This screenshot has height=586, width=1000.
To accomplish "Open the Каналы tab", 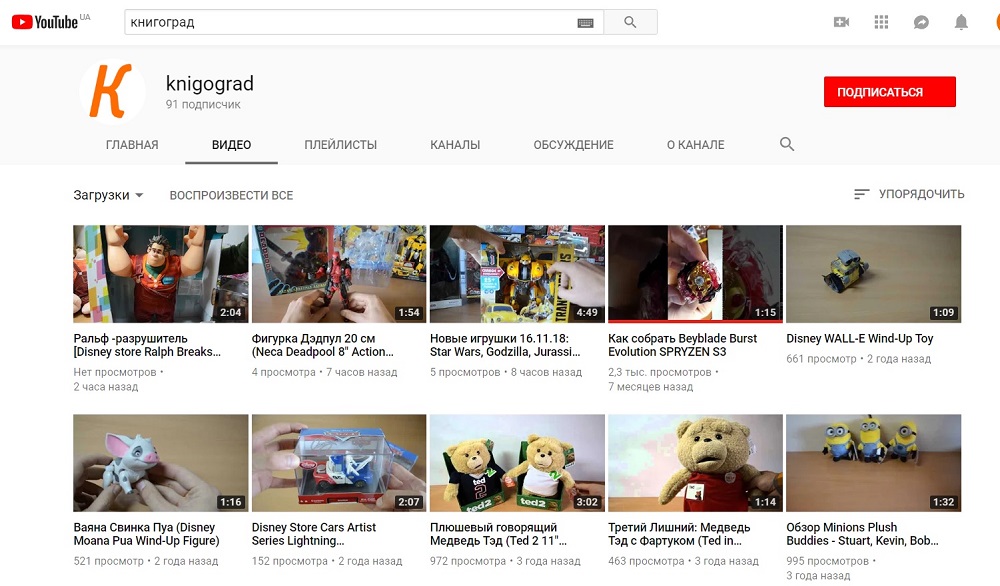I will [455, 145].
